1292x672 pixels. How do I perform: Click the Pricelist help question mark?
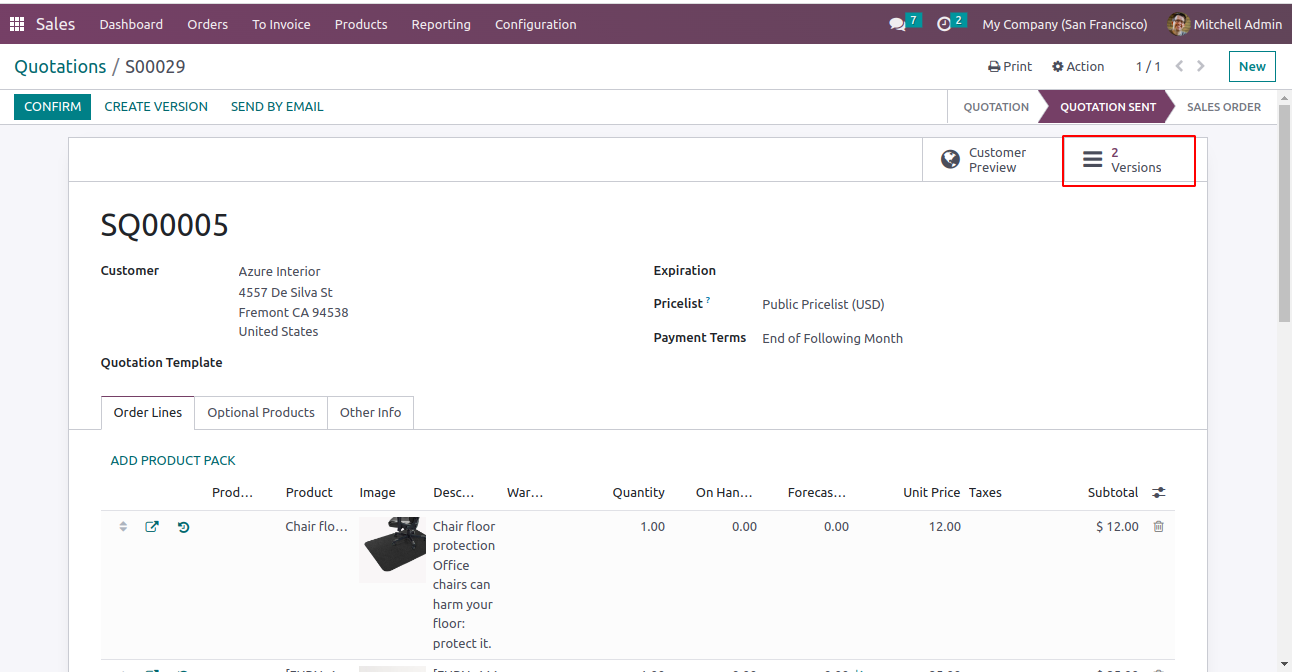point(708,300)
